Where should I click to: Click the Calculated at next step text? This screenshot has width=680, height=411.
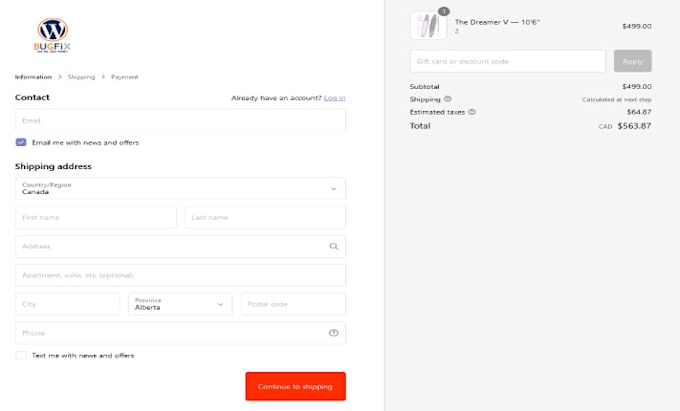[x=617, y=99]
